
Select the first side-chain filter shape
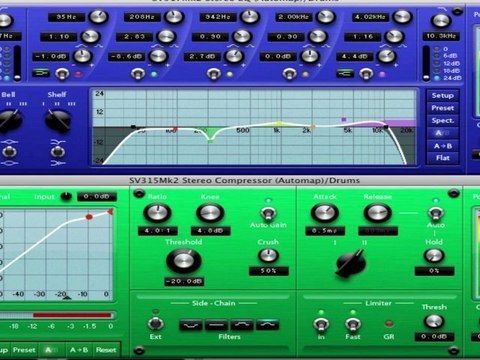point(191,325)
